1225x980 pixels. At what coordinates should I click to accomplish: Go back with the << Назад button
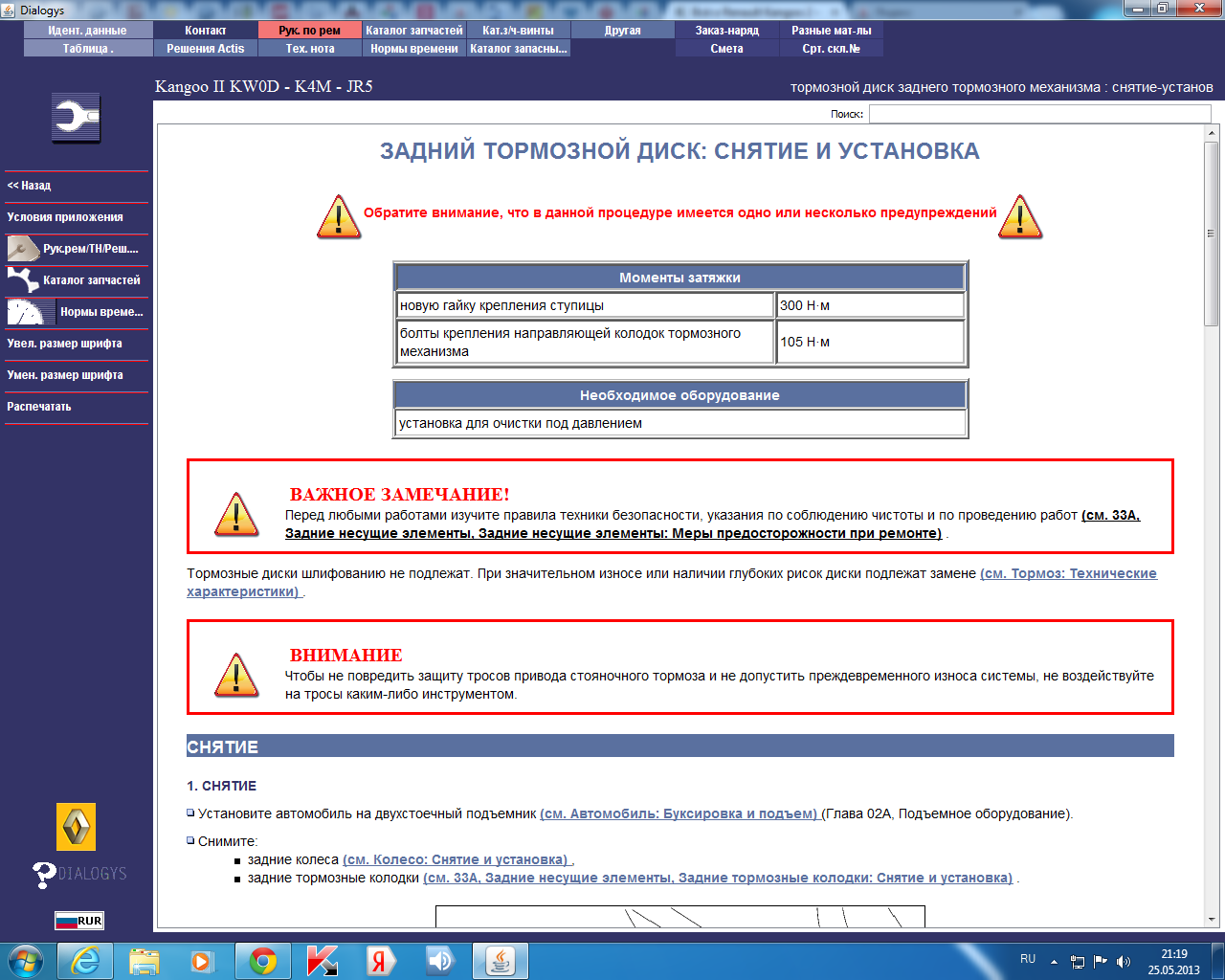pyautogui.click(x=77, y=186)
